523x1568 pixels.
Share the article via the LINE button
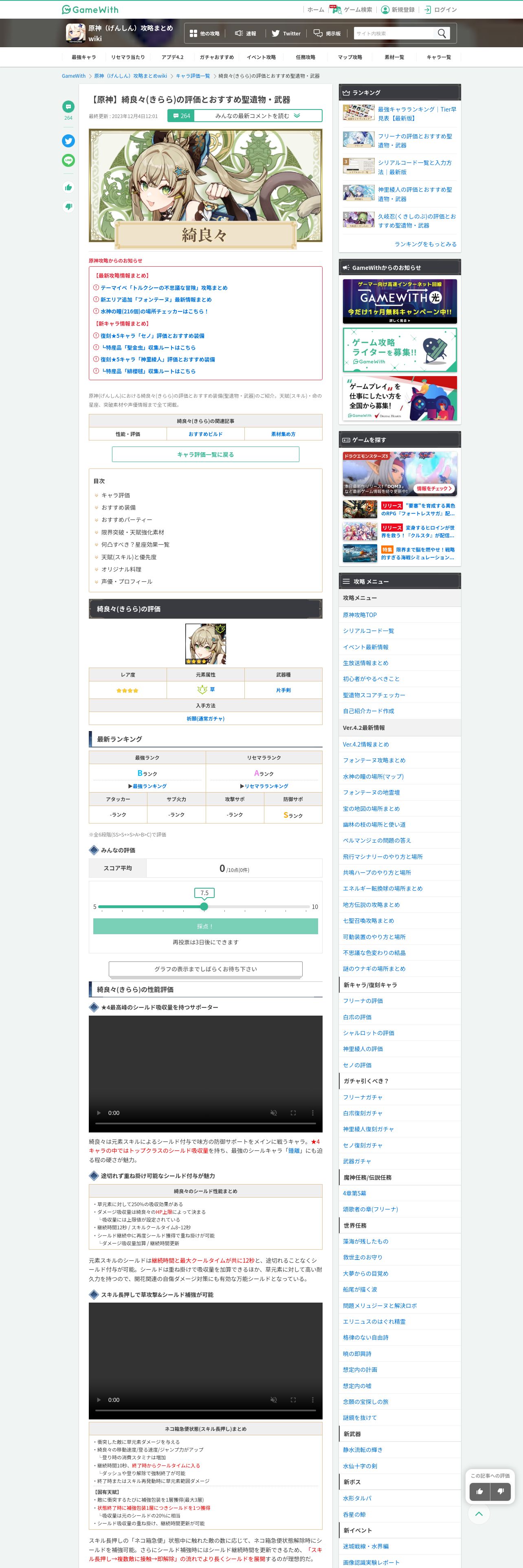(x=68, y=160)
